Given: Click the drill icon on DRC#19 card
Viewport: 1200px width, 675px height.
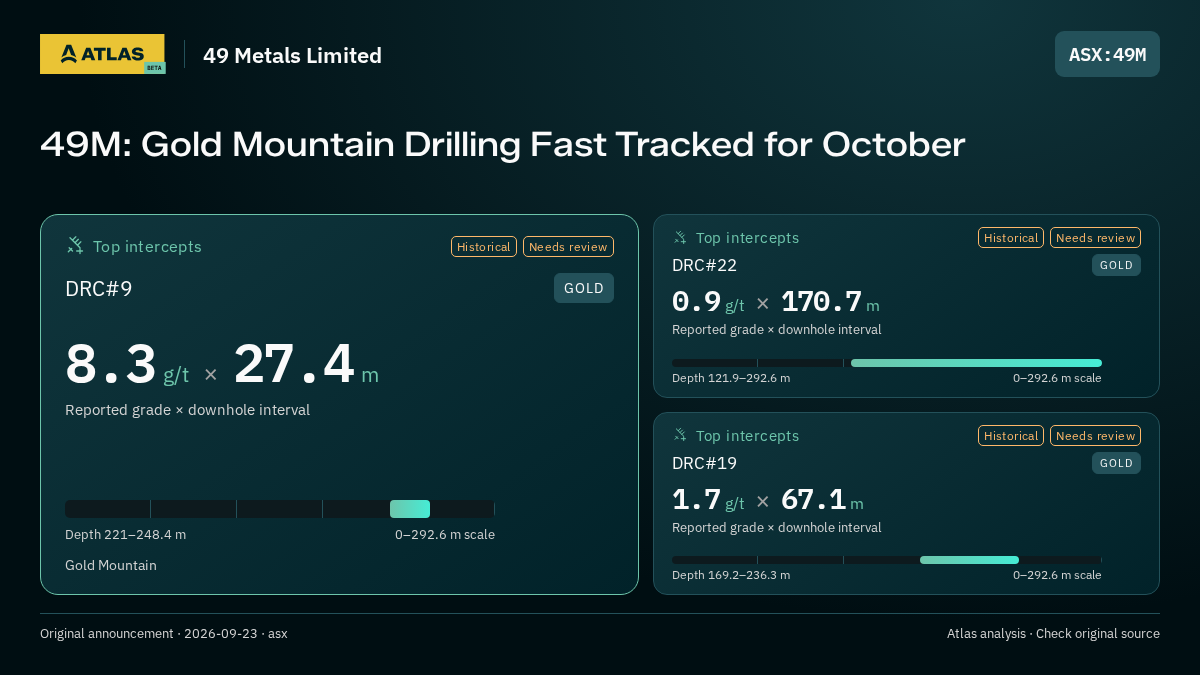Looking at the screenshot, I should click(680, 435).
